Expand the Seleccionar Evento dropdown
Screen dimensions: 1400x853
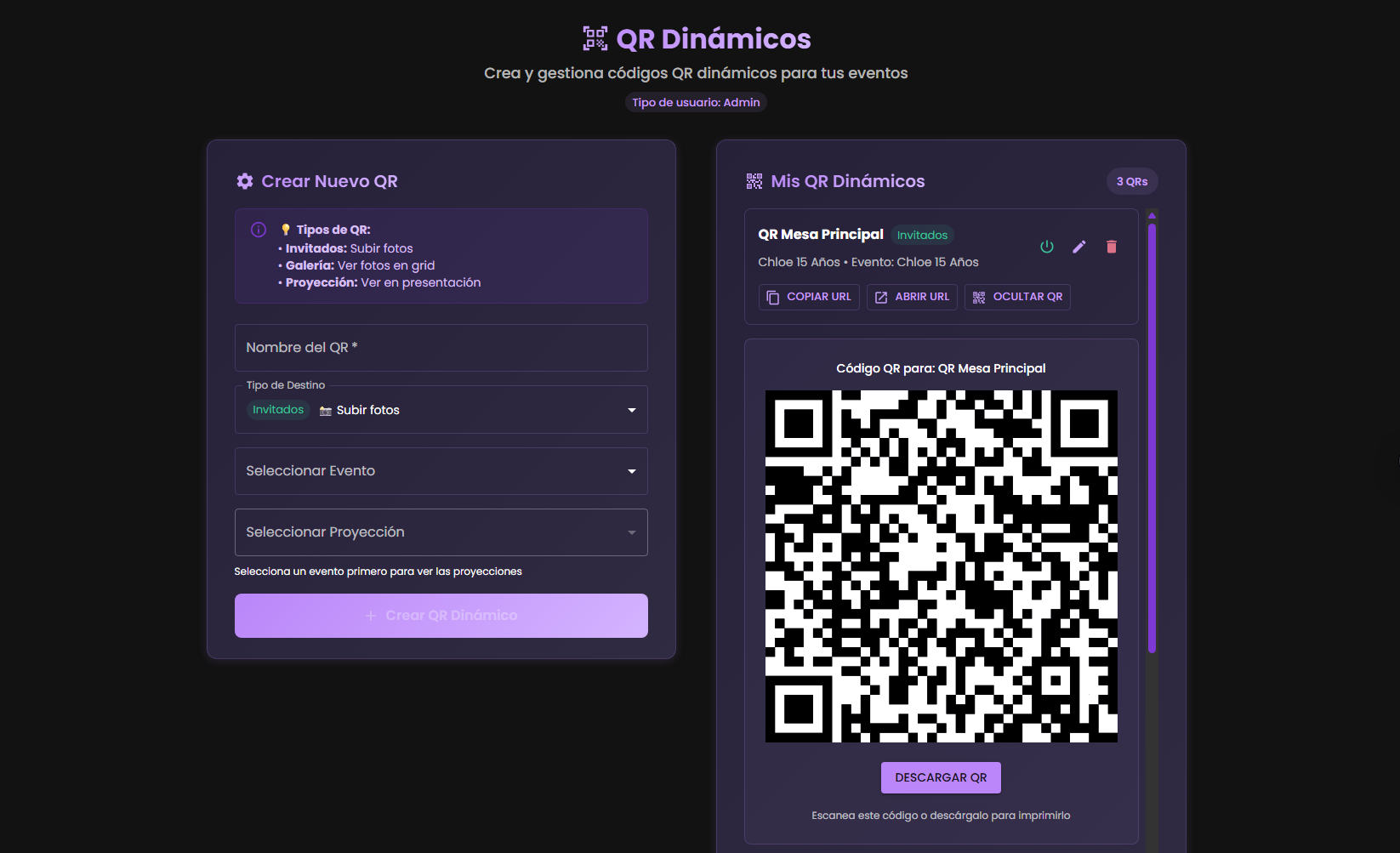pyautogui.click(x=441, y=471)
